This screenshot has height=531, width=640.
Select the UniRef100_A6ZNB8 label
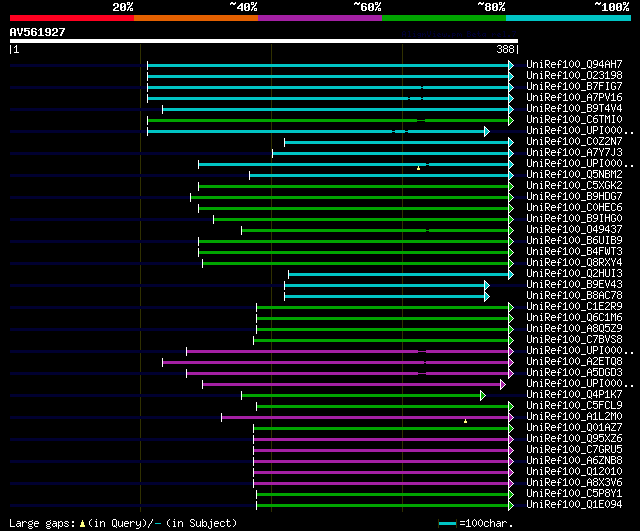(x=574, y=461)
